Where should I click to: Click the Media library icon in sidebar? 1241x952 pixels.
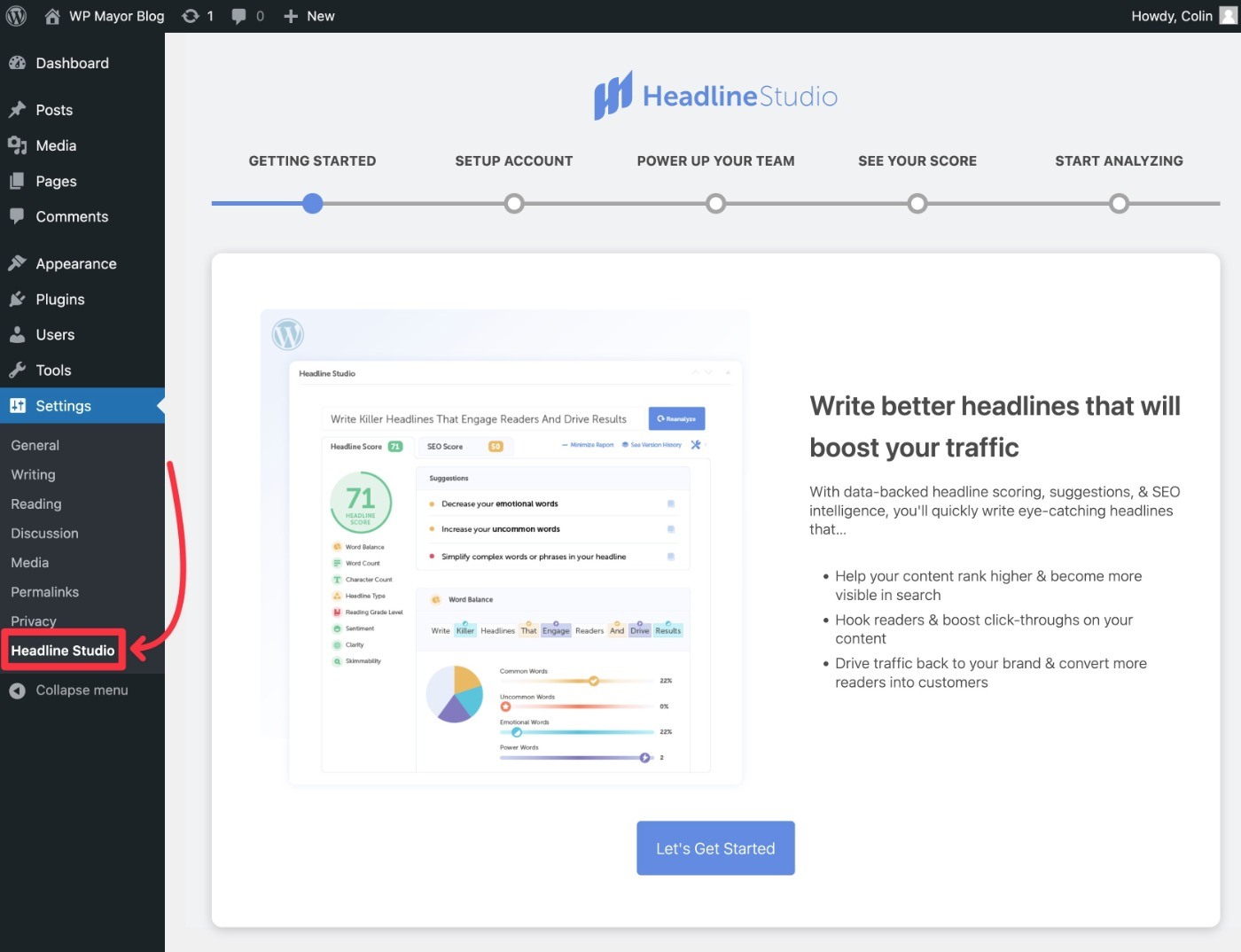click(17, 145)
